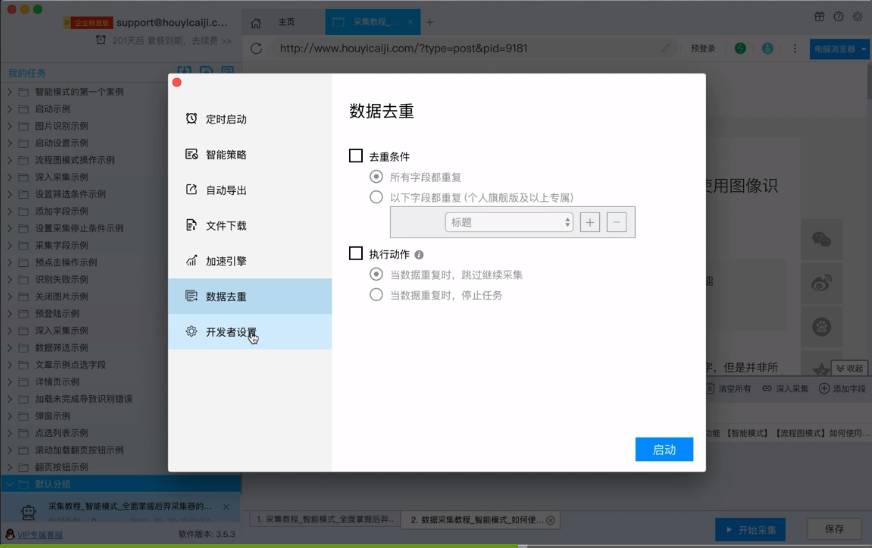Open the 标题 field dropdown
The image size is (872, 548).
pyautogui.click(x=509, y=222)
